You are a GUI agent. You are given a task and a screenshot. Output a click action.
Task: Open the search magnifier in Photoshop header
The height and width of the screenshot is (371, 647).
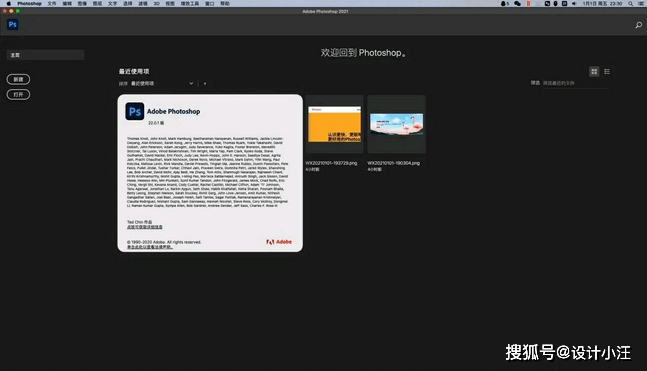click(x=638, y=25)
